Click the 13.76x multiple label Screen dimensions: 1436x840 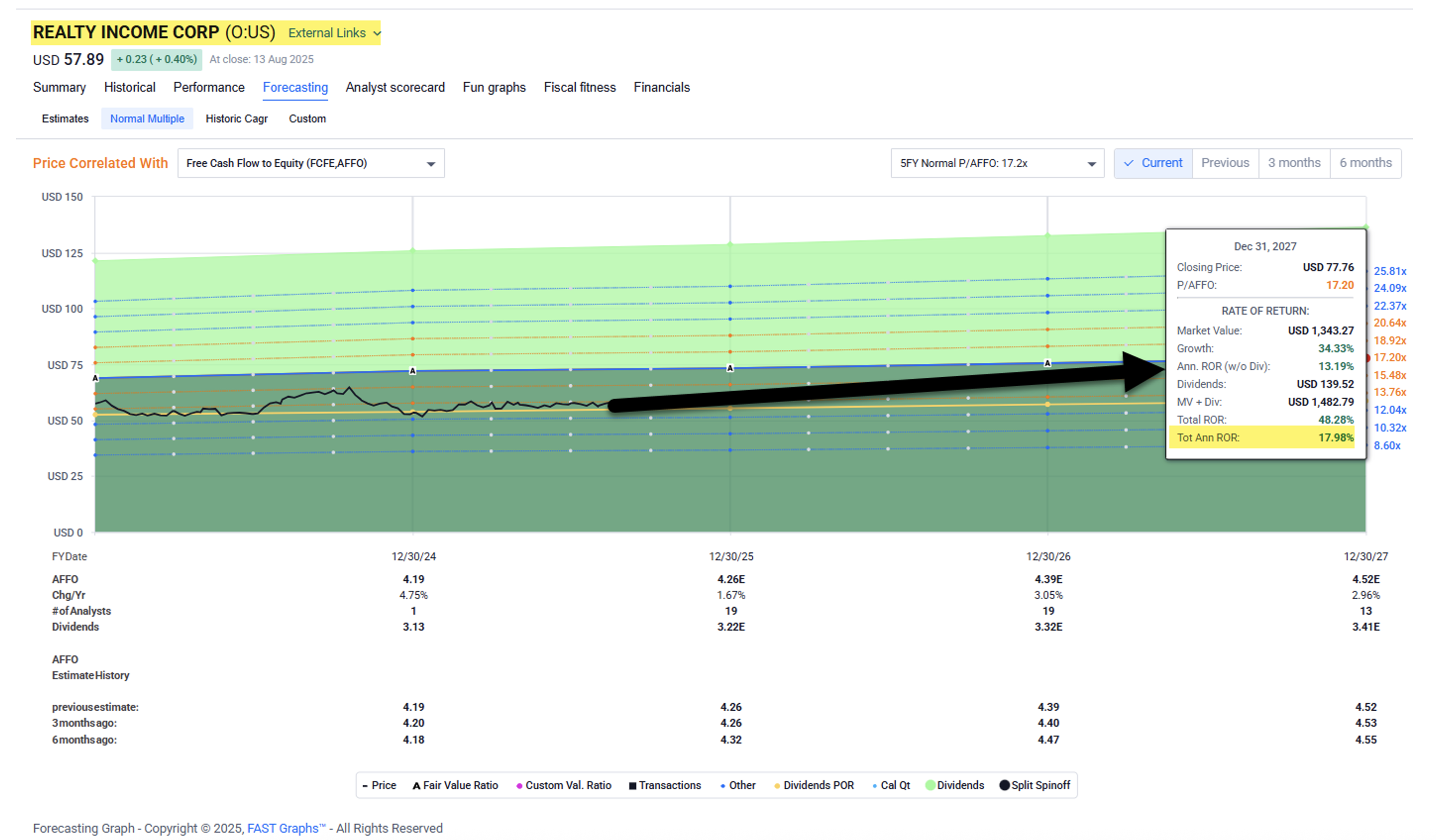click(1390, 392)
